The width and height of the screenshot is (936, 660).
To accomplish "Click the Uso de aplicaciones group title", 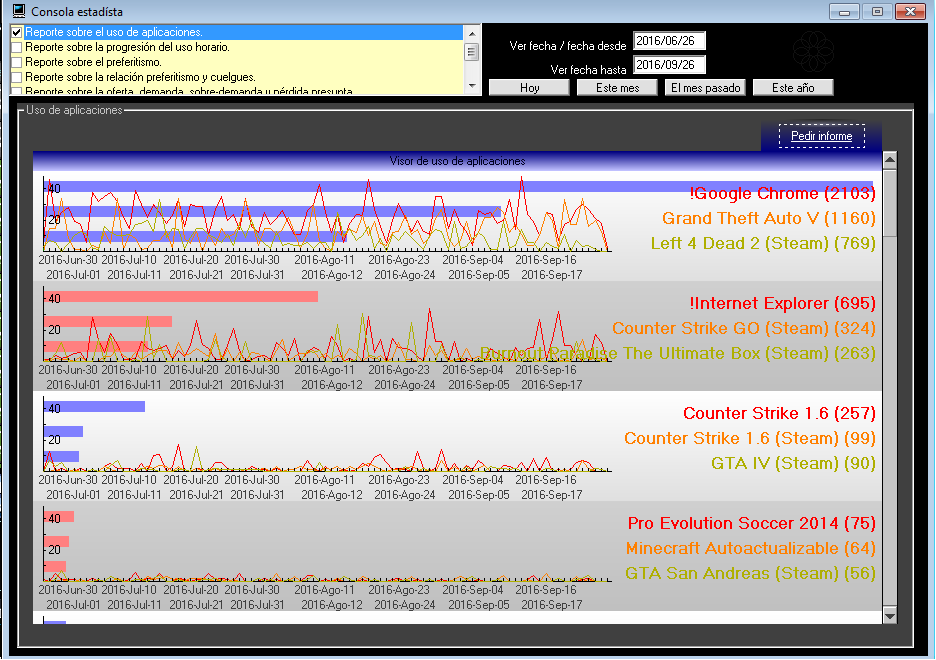I will (74, 110).
